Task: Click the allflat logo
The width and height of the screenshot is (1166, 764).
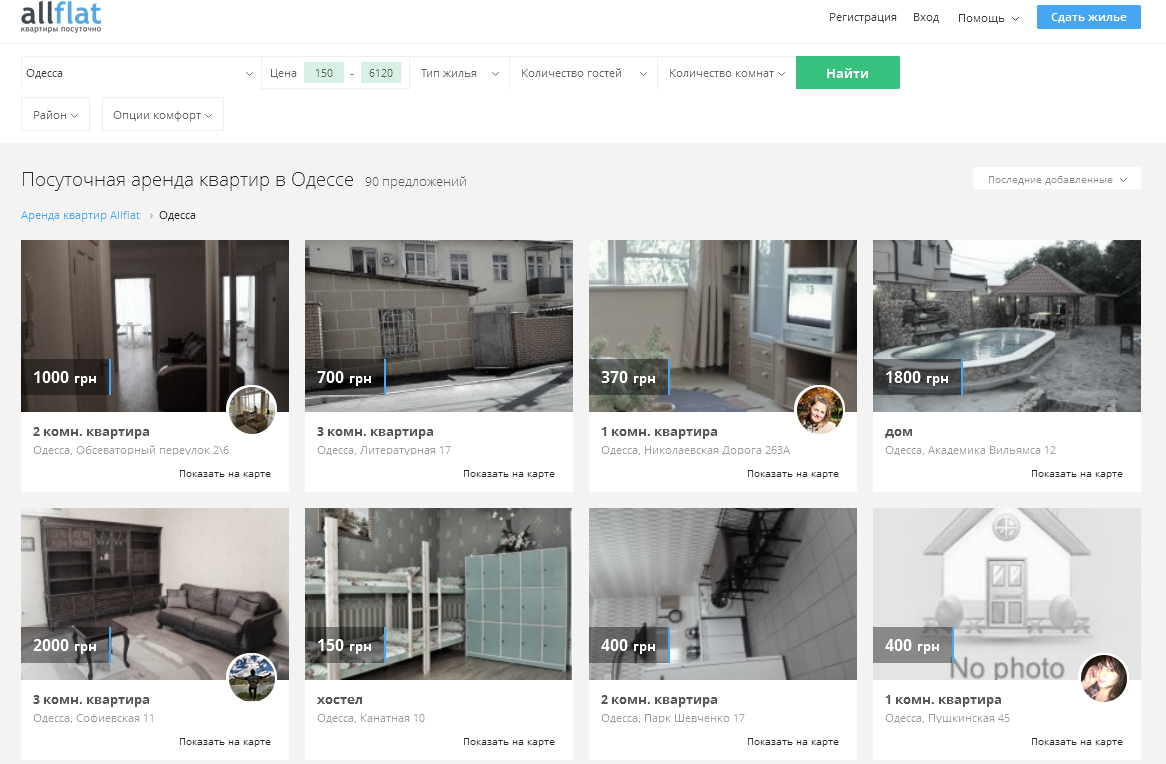Action: tap(61, 17)
